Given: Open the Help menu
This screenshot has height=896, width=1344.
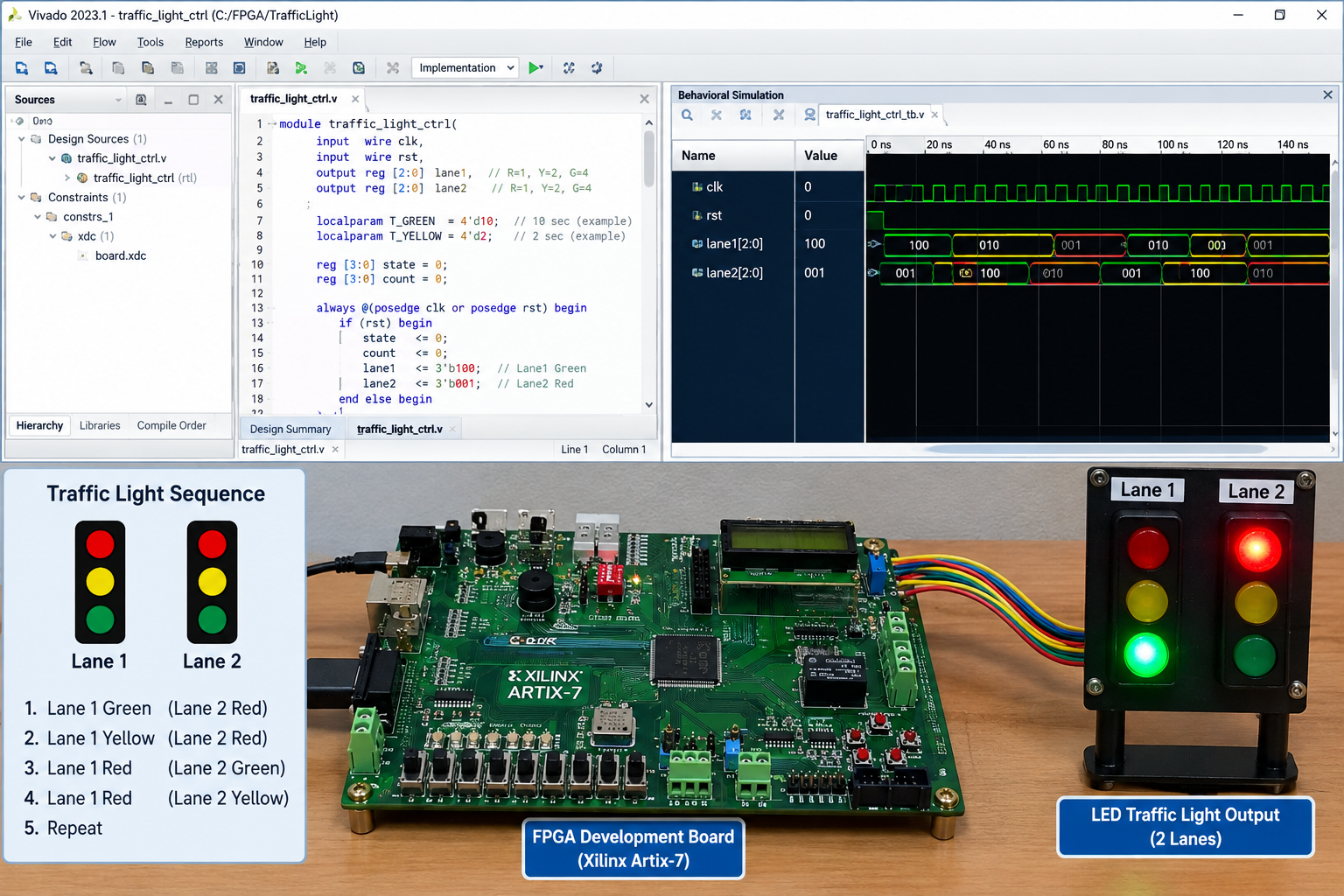Looking at the screenshot, I should 315,42.
